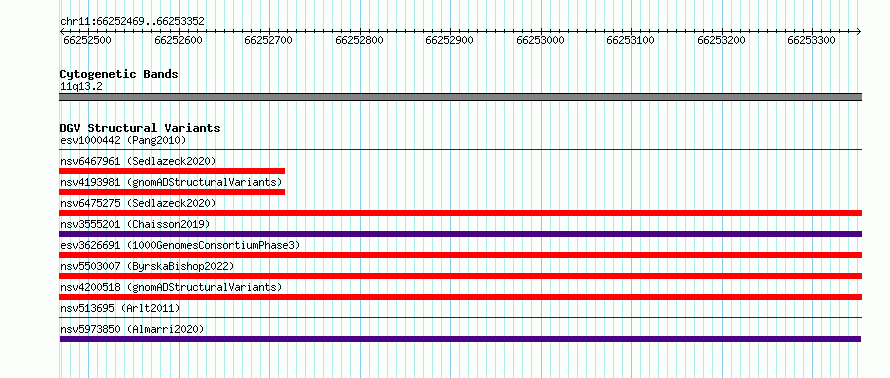Screen dimensions: 890x378
Task: Click the gray 11q13.2 cytogenetic band bar
Action: click(460, 97)
